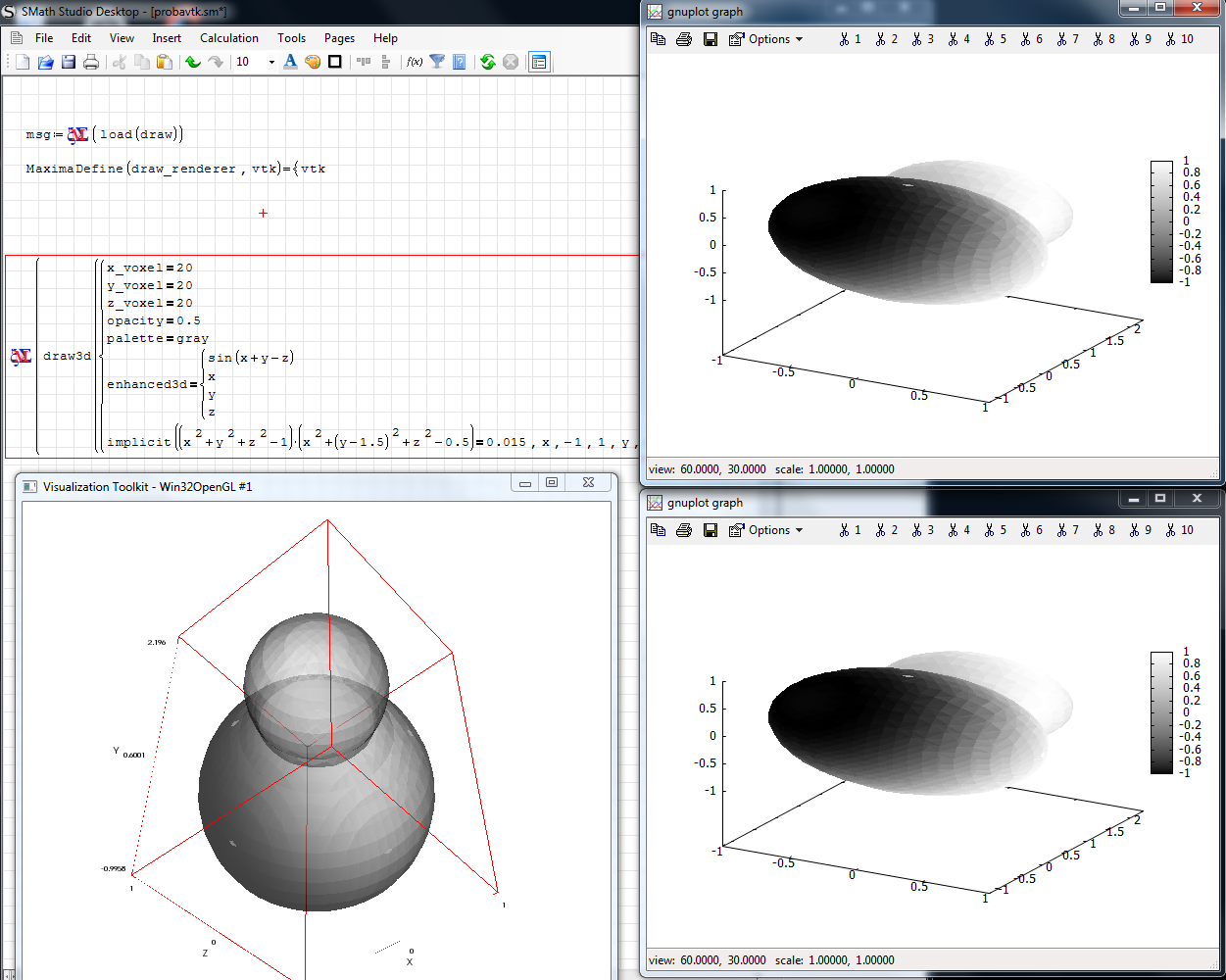Open a file with the folder icon
The image size is (1226, 980).
45,62
